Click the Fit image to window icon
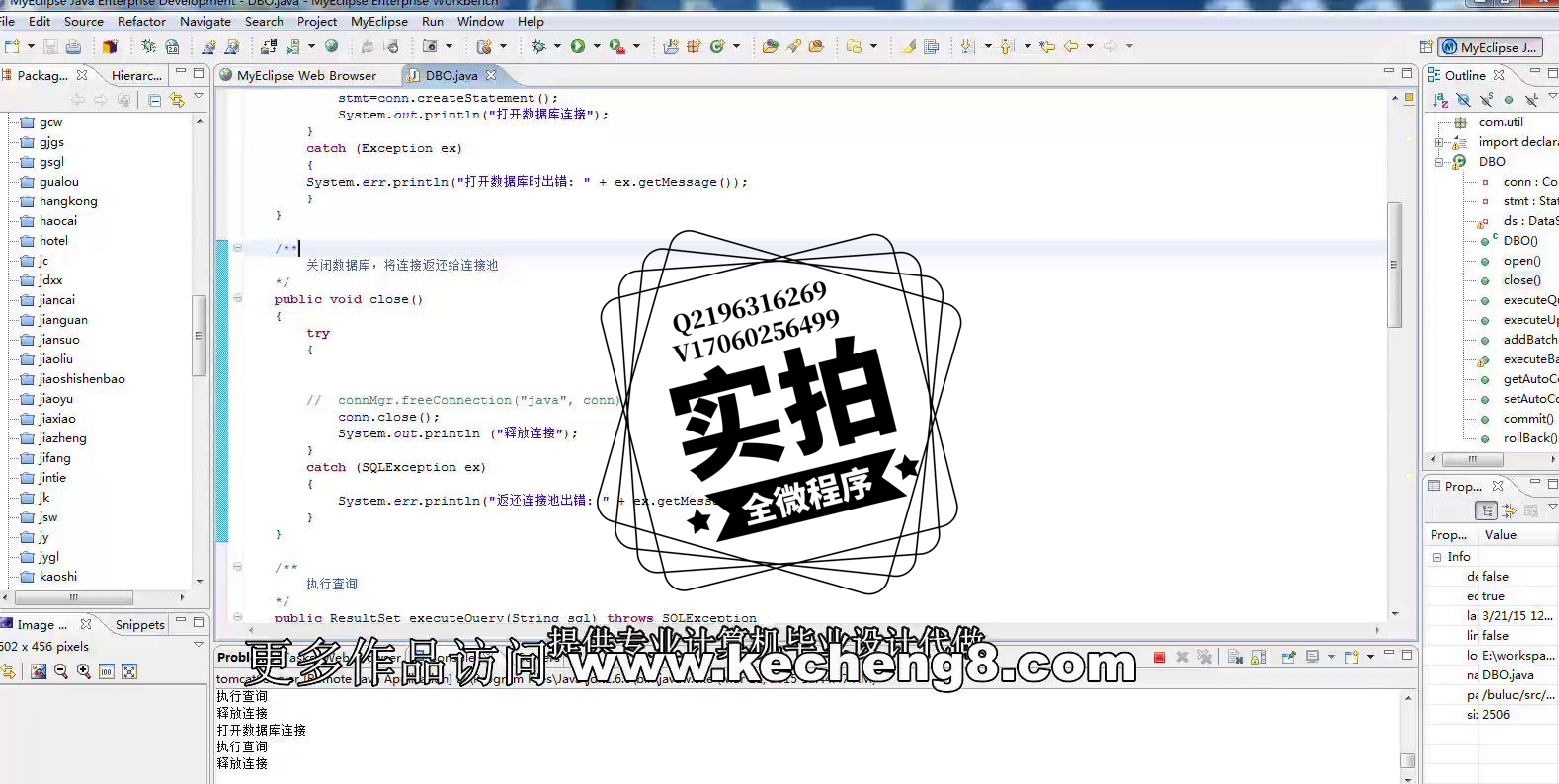This screenshot has height=784, width=1559. click(129, 671)
